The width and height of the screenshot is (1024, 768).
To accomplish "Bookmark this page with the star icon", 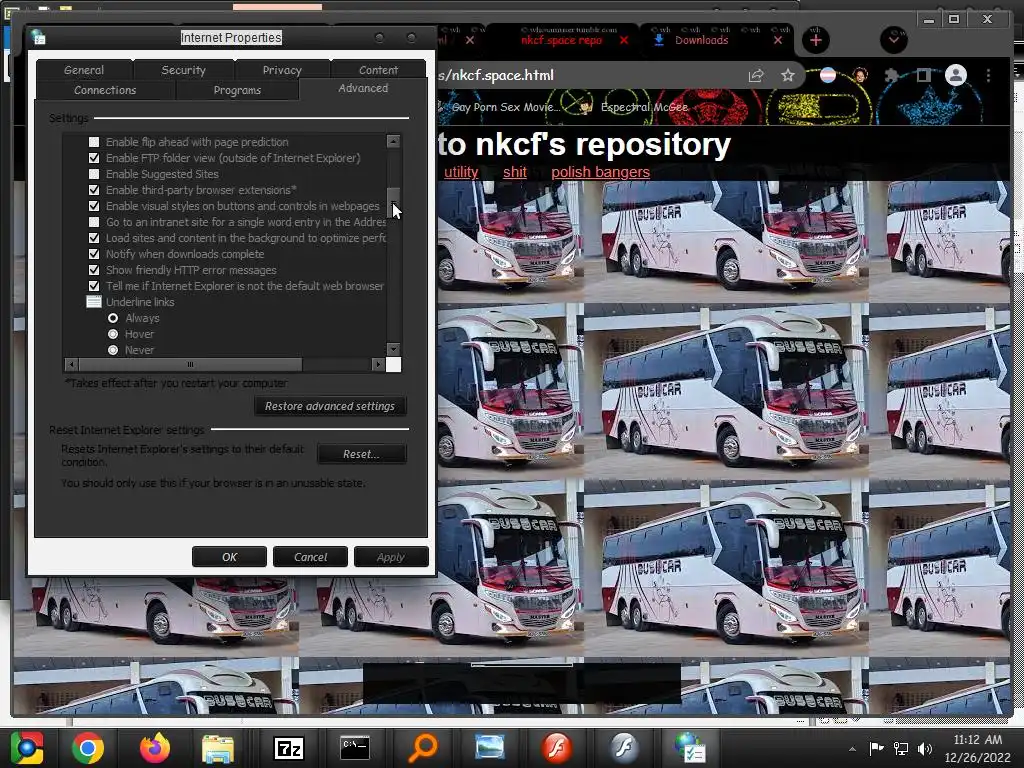I will 788,76.
